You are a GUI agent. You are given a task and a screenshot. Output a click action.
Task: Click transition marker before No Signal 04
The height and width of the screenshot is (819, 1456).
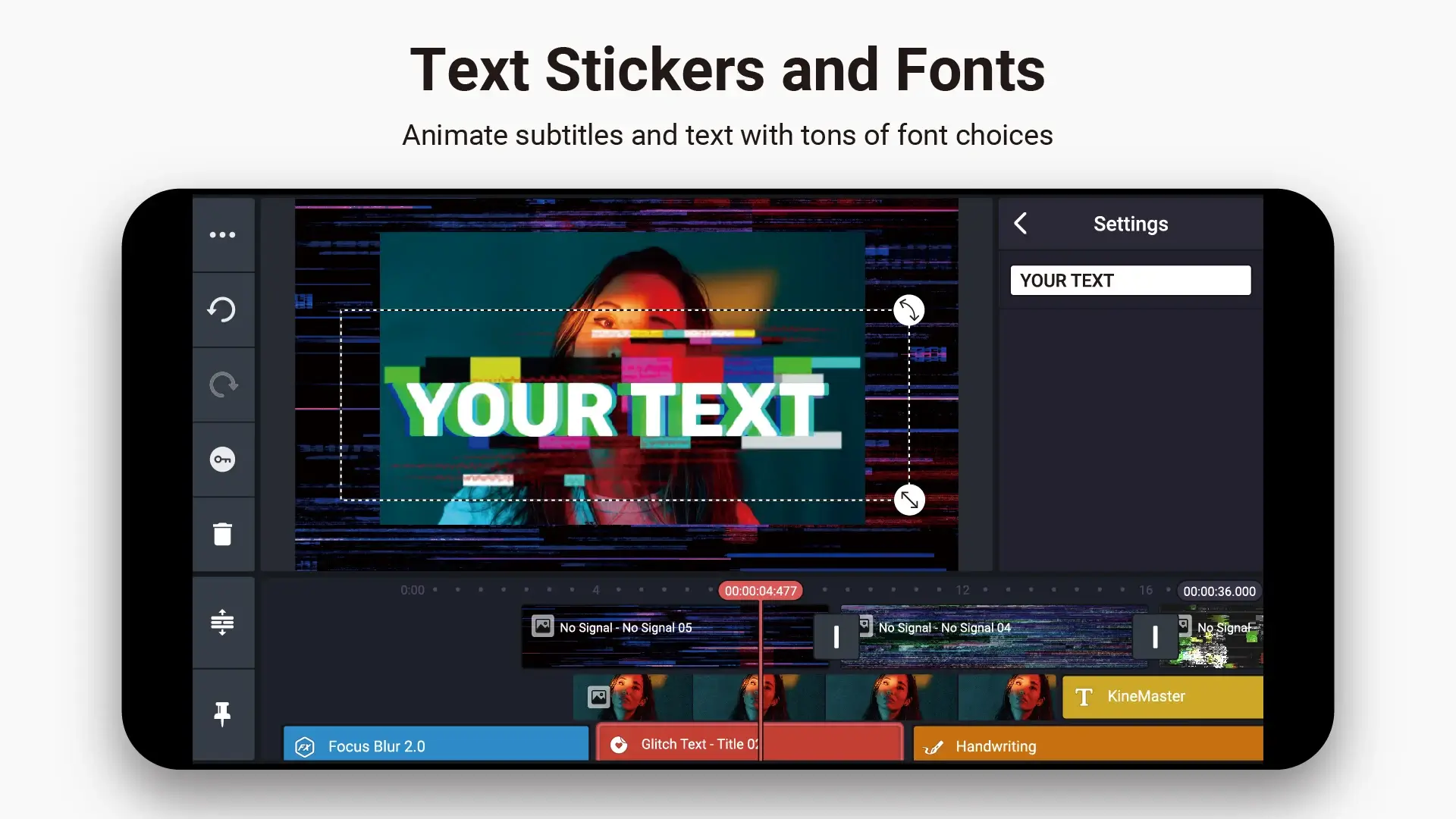(836, 637)
